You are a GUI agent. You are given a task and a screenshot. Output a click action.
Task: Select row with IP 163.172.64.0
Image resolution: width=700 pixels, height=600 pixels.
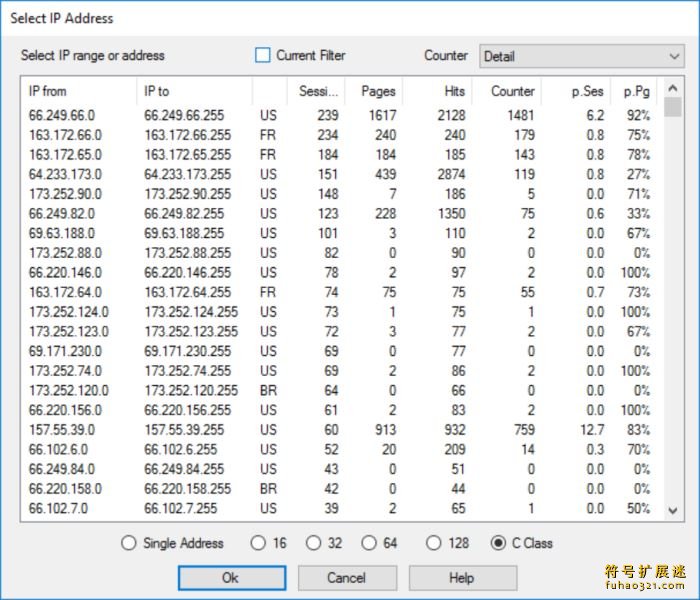340,292
